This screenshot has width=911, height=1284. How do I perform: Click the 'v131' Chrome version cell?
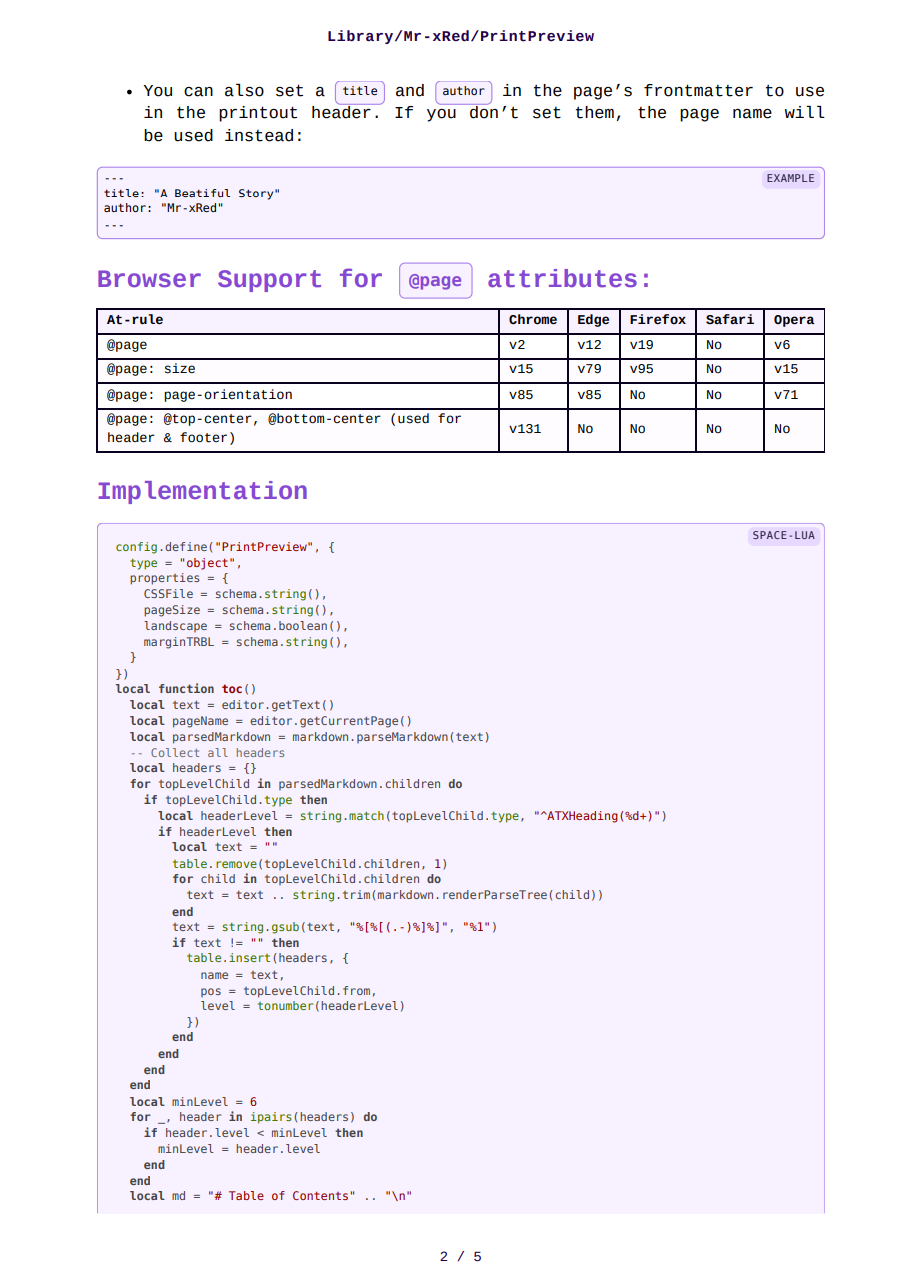pos(525,429)
